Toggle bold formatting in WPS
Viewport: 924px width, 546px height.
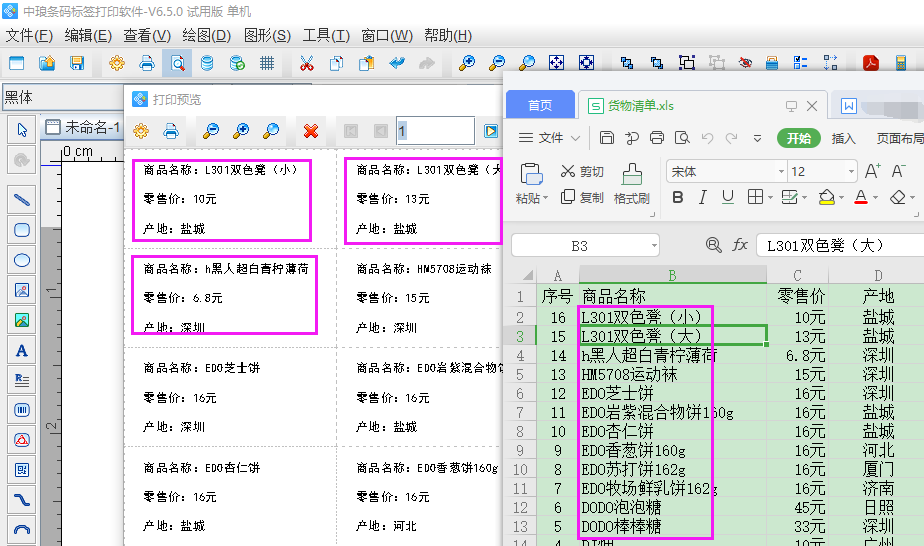pyautogui.click(x=678, y=197)
